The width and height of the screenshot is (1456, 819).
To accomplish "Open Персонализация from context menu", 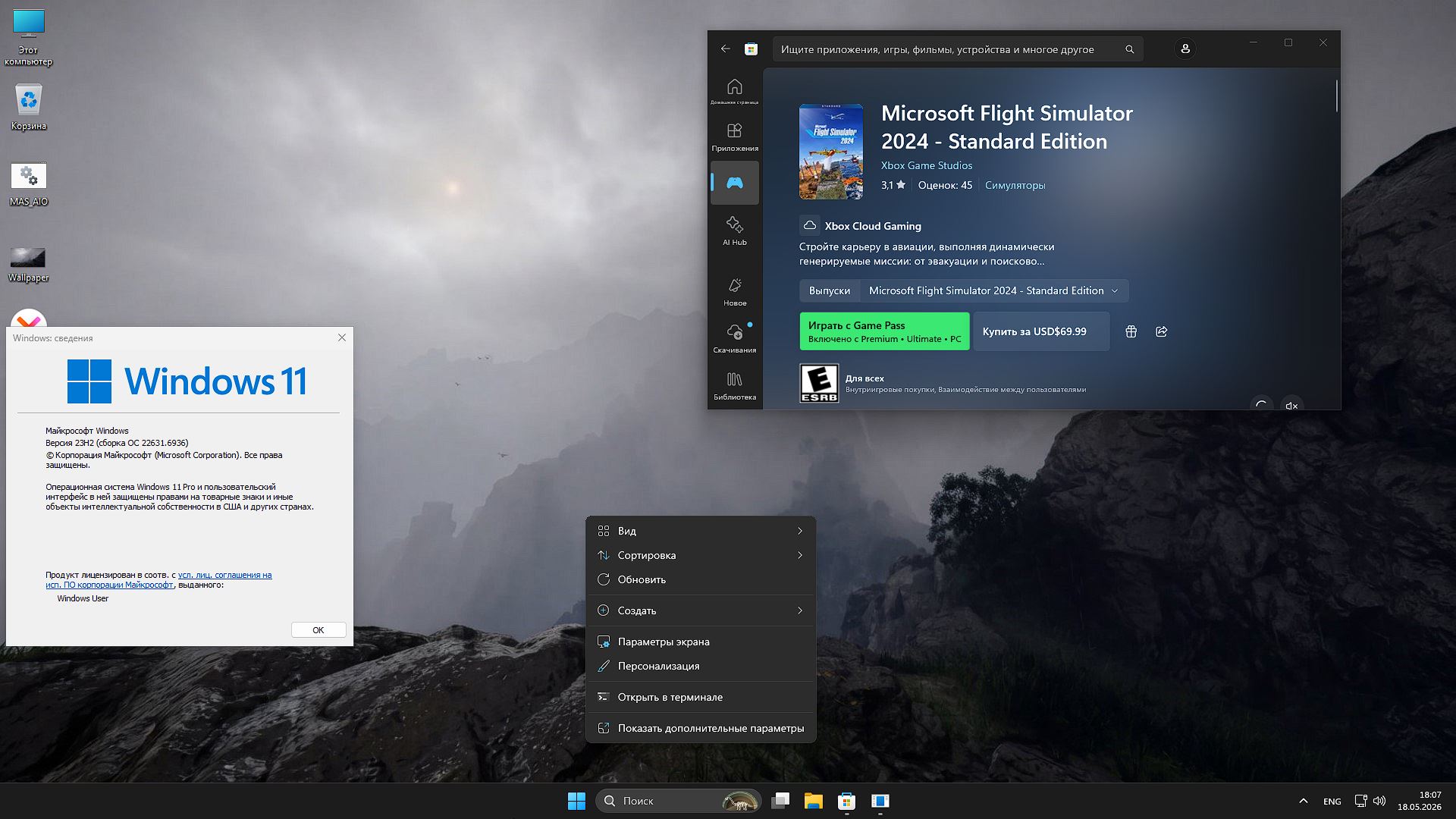I will click(x=701, y=666).
